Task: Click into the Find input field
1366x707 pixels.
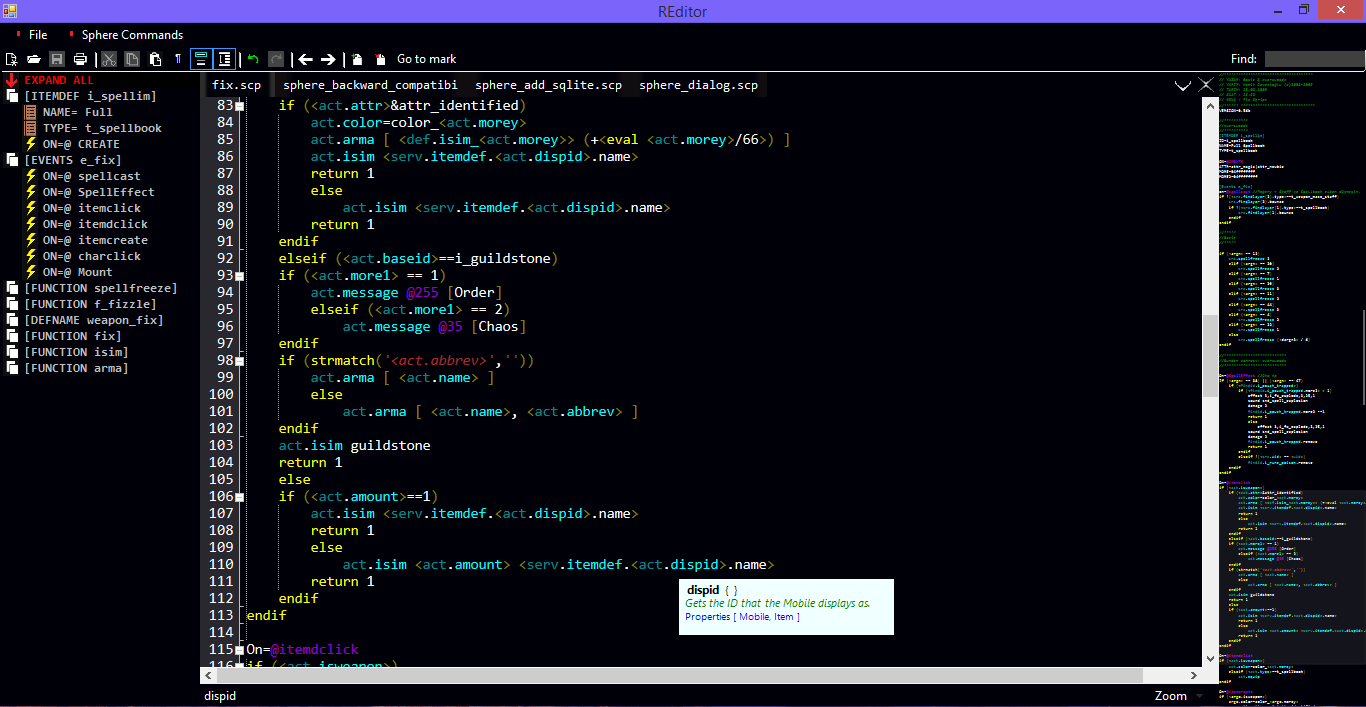Action: tap(1313, 59)
